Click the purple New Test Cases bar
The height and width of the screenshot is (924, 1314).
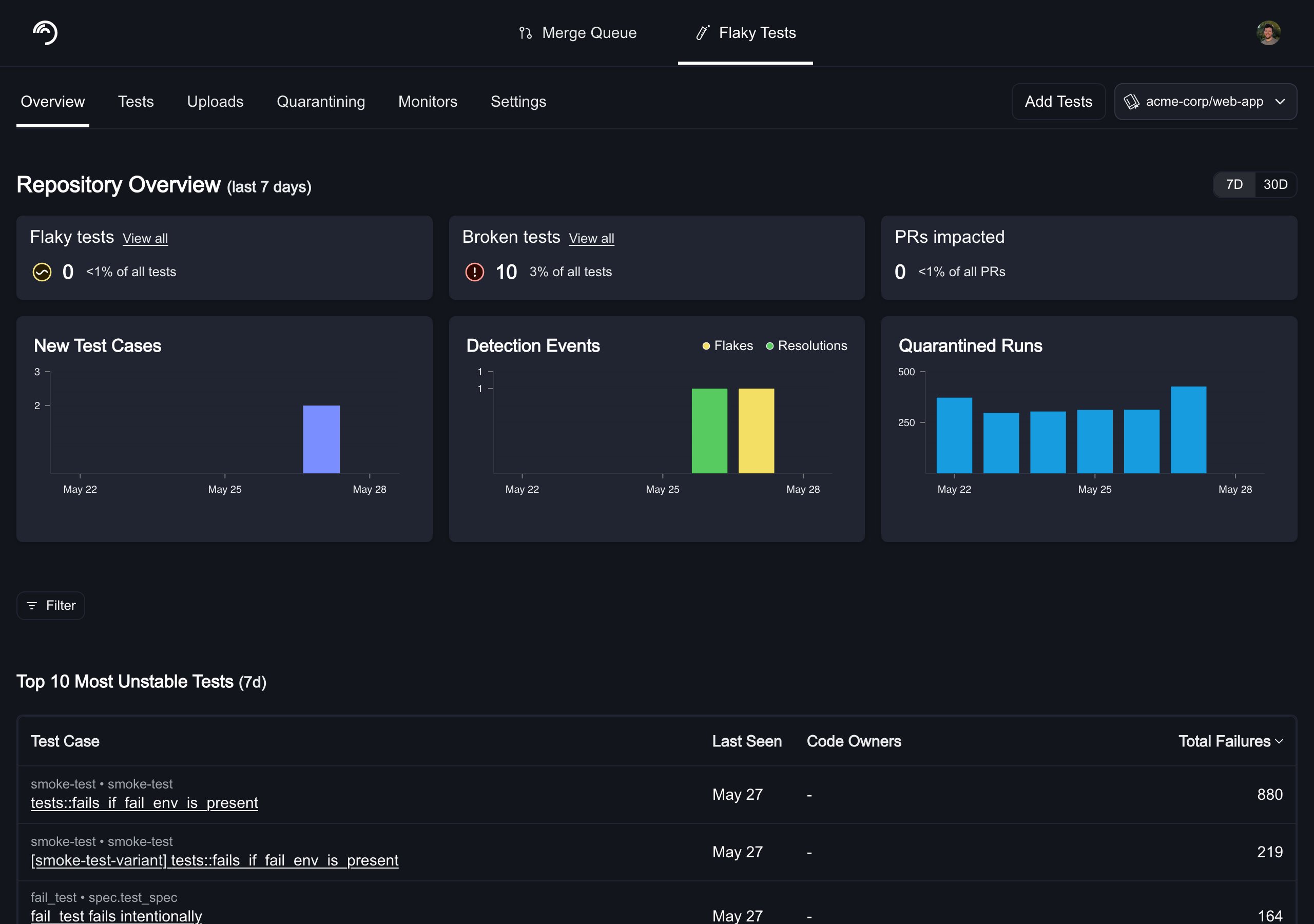click(321, 439)
